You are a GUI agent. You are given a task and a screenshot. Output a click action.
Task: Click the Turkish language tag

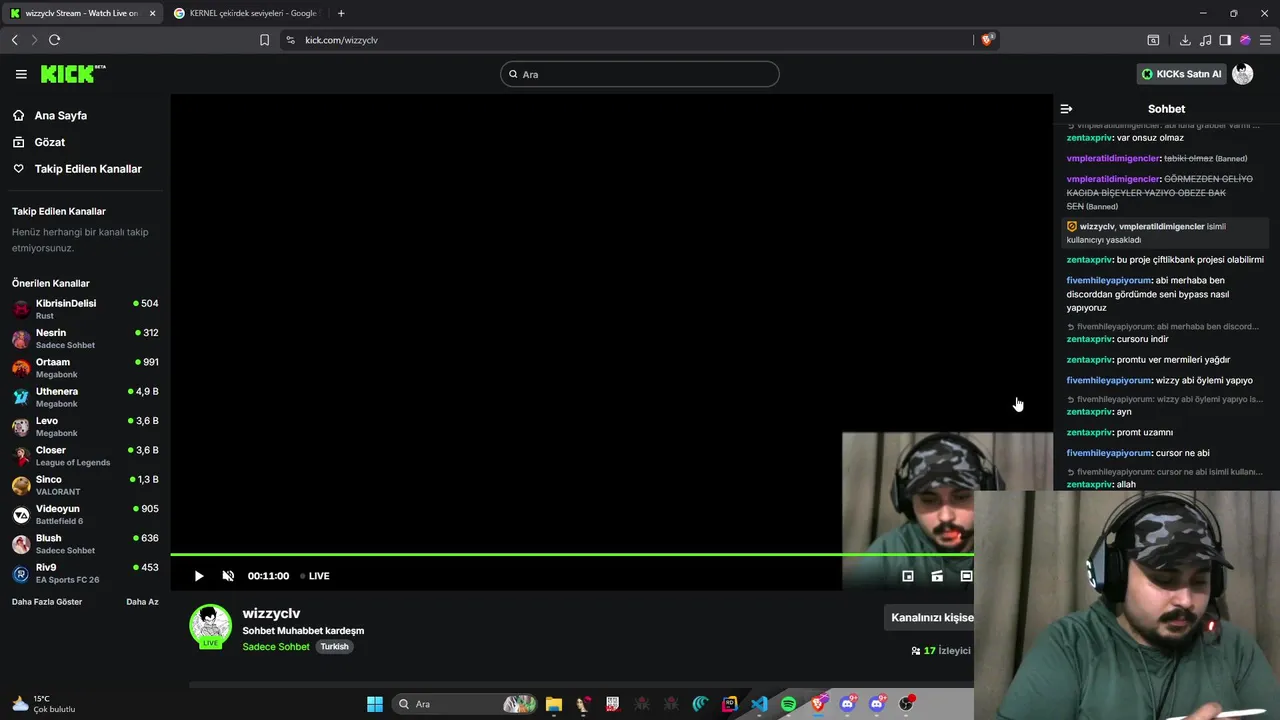(x=334, y=647)
